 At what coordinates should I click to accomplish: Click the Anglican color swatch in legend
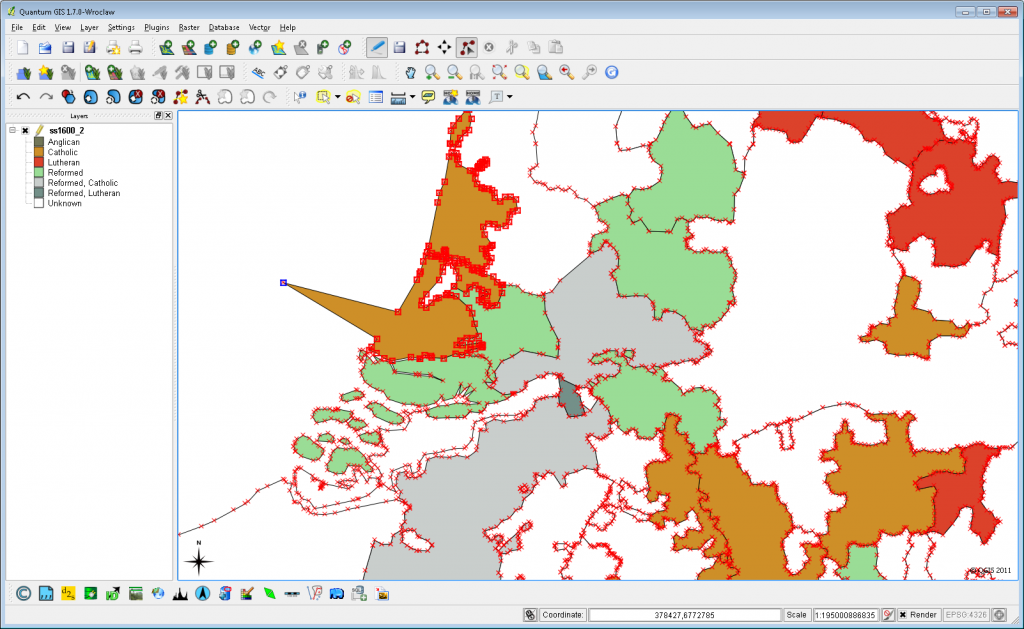coord(39,142)
